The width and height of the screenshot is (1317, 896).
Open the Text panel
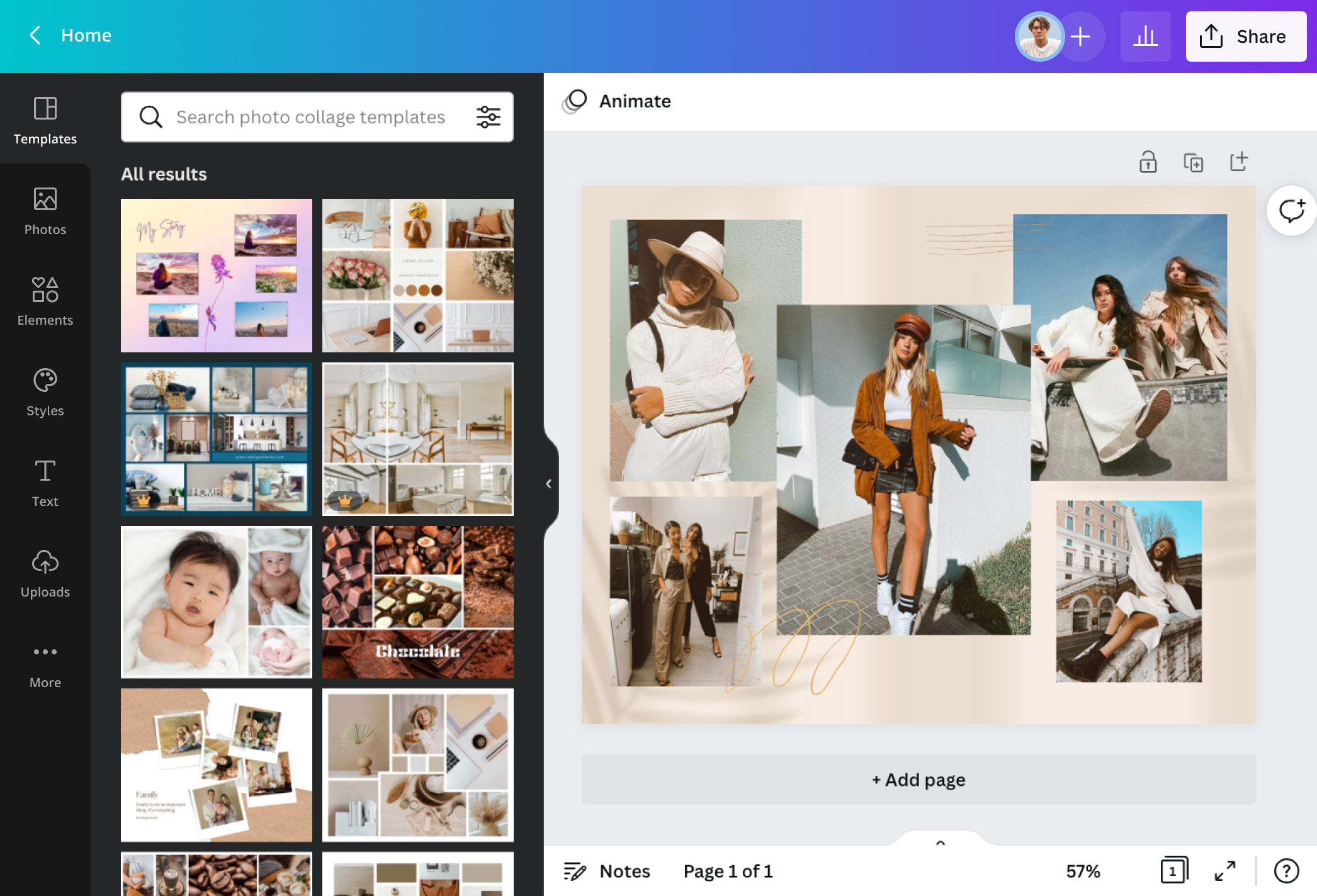coord(45,483)
